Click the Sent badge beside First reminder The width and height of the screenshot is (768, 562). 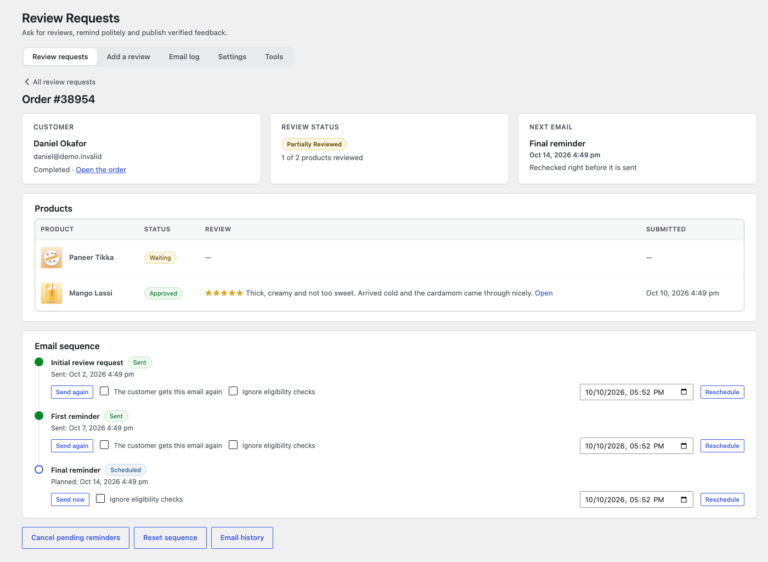pyautogui.click(x=116, y=416)
